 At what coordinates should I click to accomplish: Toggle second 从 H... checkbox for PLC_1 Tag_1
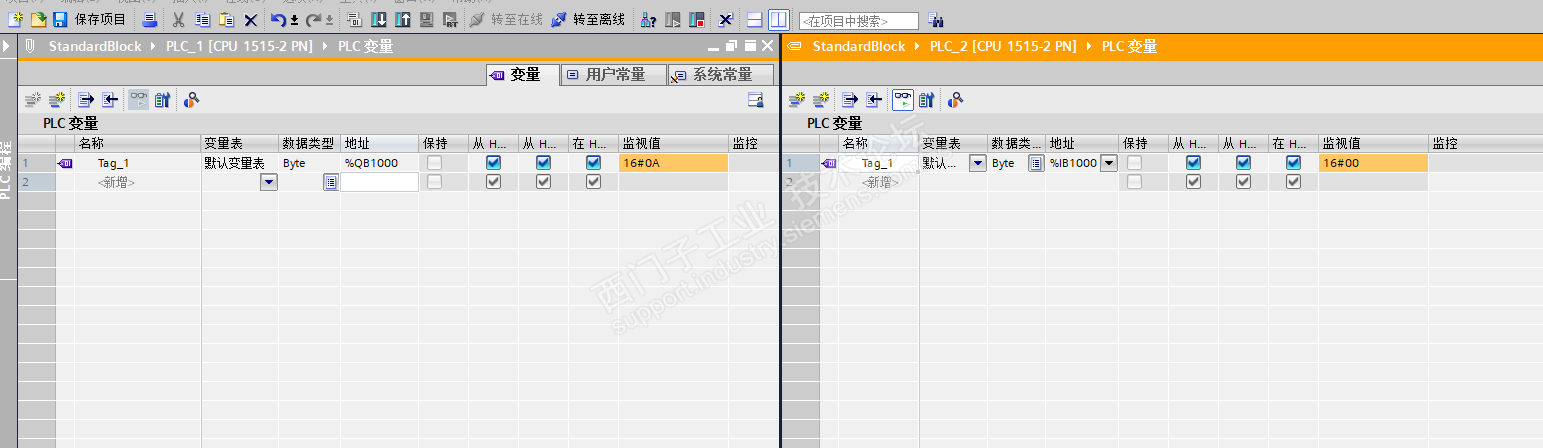pos(543,163)
